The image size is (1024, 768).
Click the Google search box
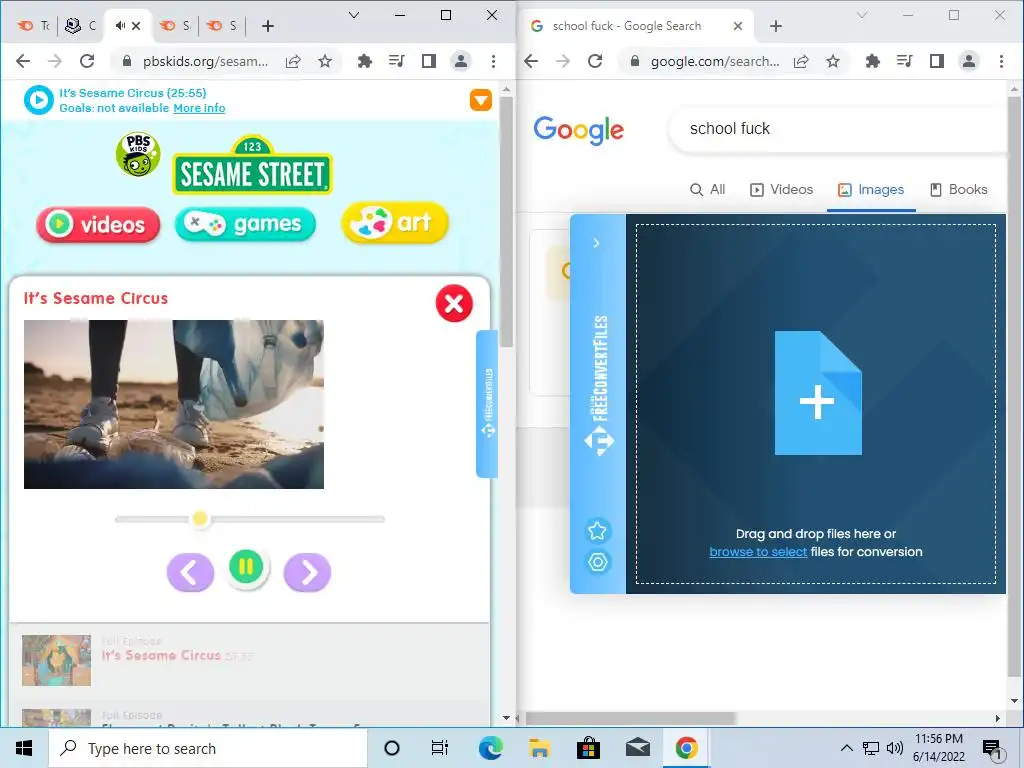pos(838,129)
